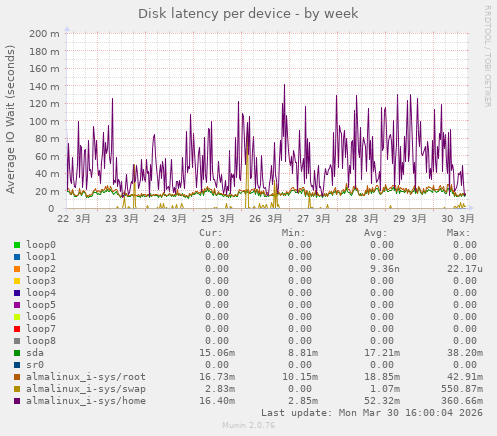
Task: Select the loop1 legend label
Action: click(x=41, y=257)
